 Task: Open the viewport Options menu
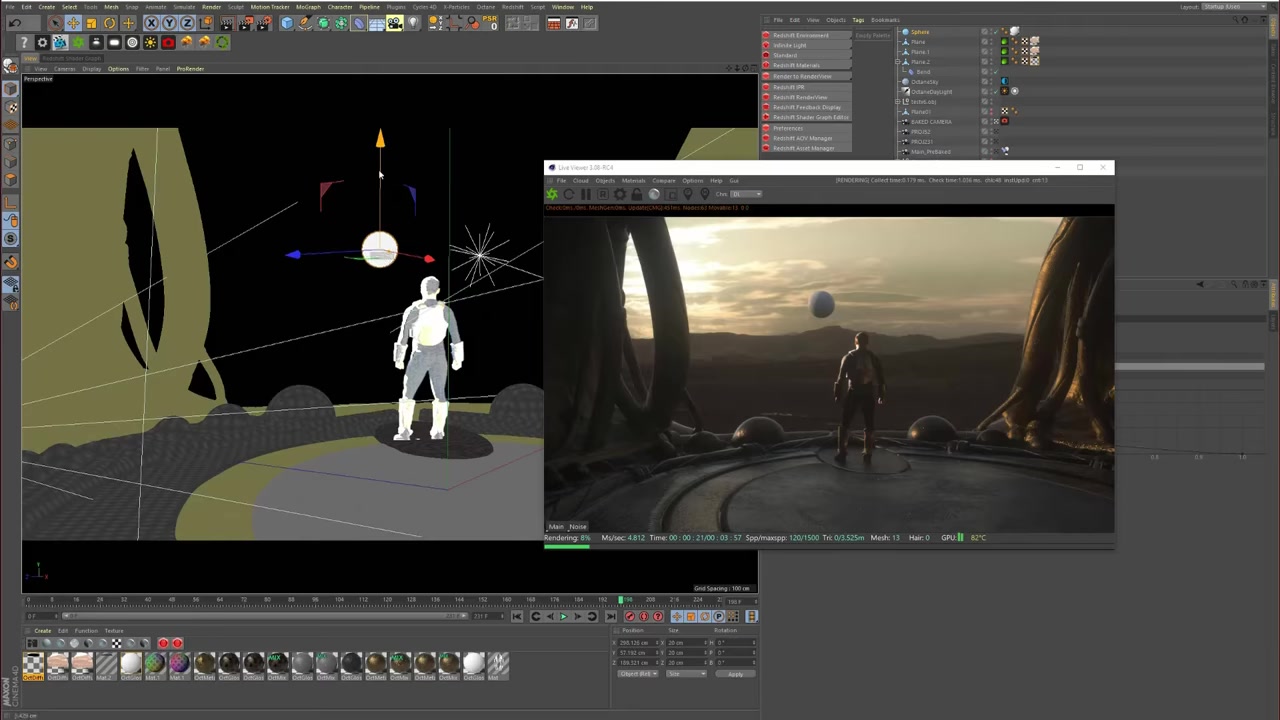coord(118,69)
